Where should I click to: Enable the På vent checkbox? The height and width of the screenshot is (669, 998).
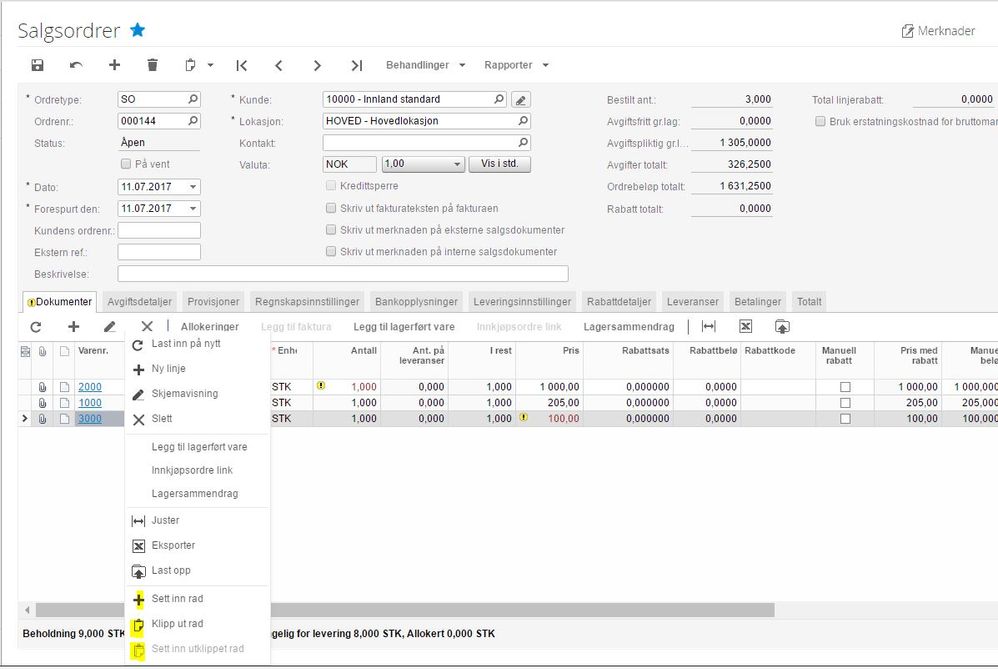pos(126,164)
